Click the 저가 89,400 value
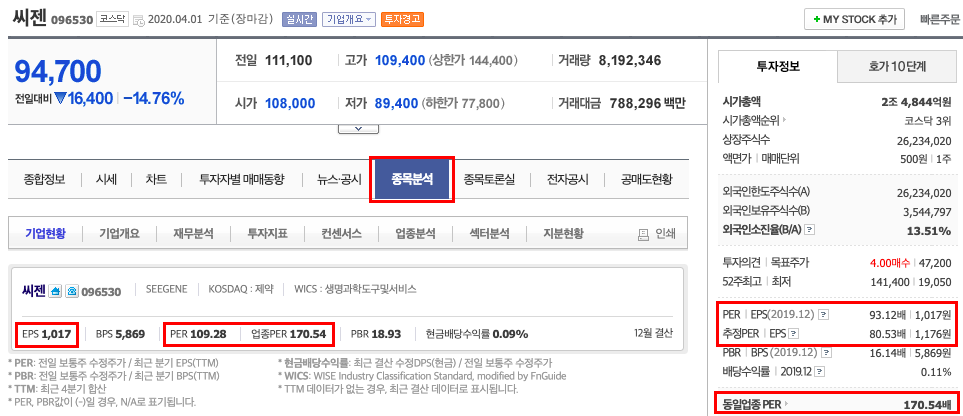Viewport: 963px width, 416px height. 397,103
